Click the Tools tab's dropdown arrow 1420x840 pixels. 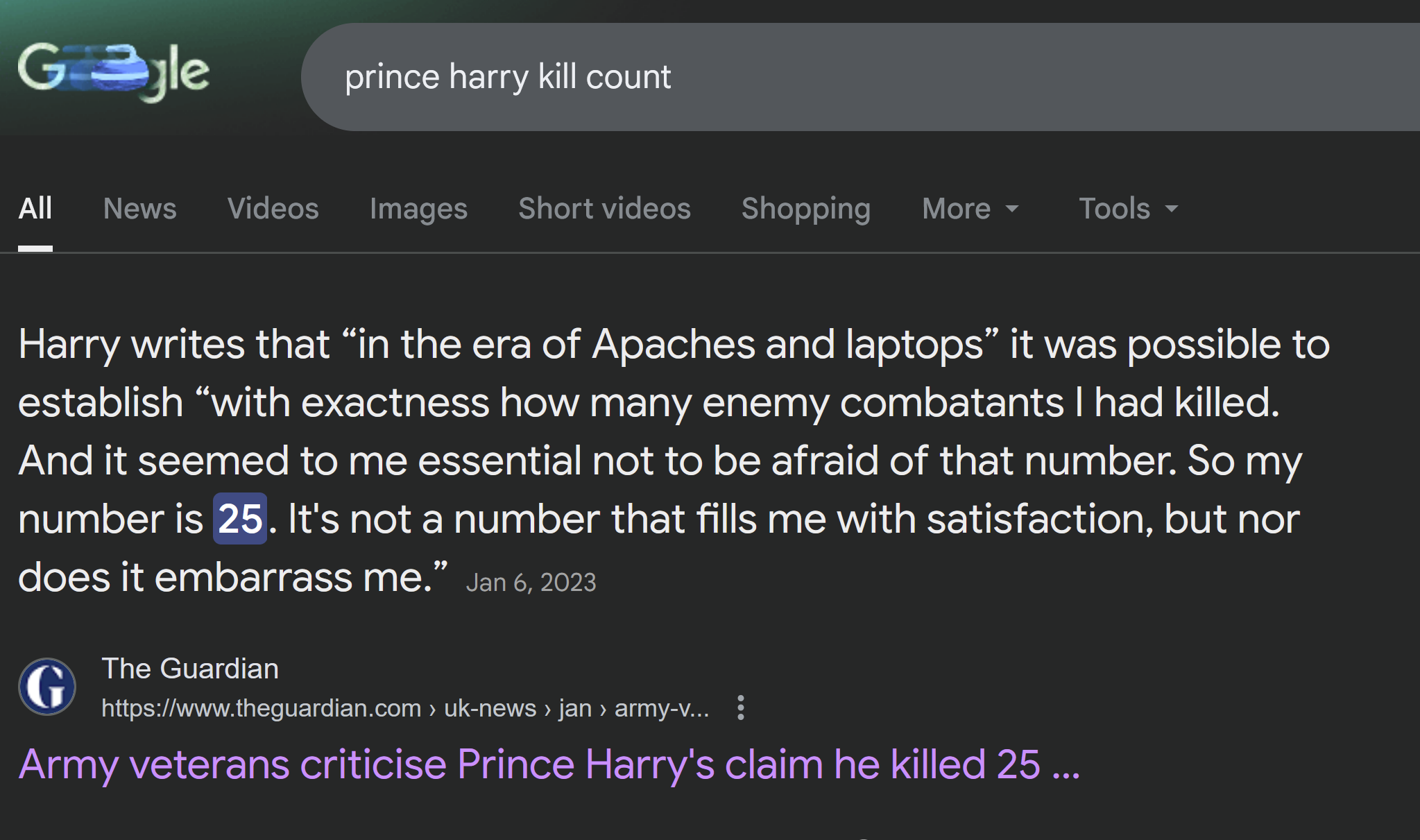[x=1172, y=208]
